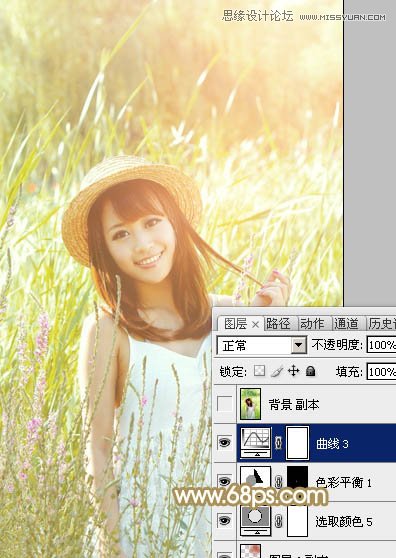Select the 色彩平衡 1 layer name
The height and width of the screenshot is (558, 396).
pyautogui.click(x=344, y=483)
